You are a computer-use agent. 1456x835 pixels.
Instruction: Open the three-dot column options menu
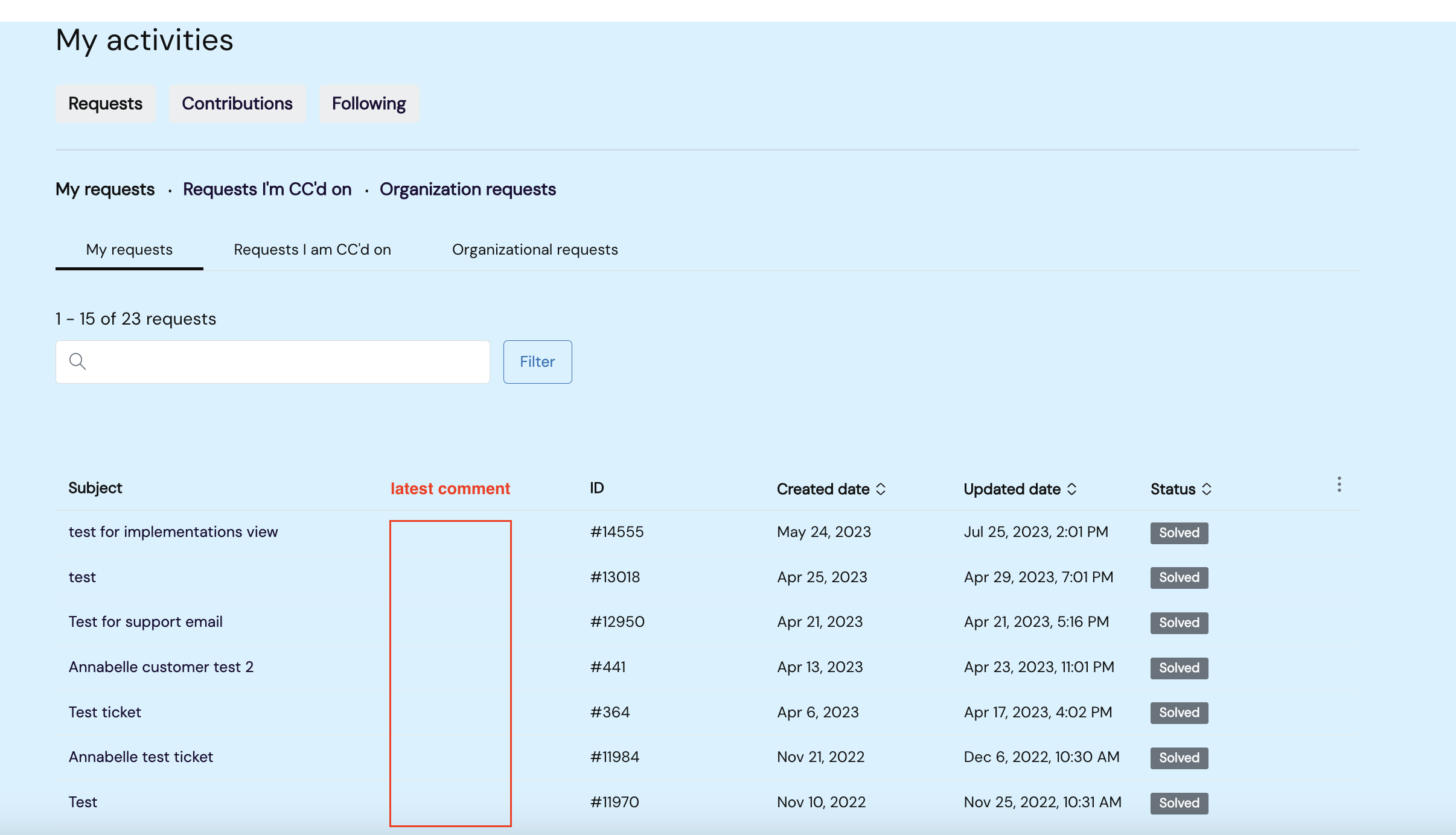1339,484
